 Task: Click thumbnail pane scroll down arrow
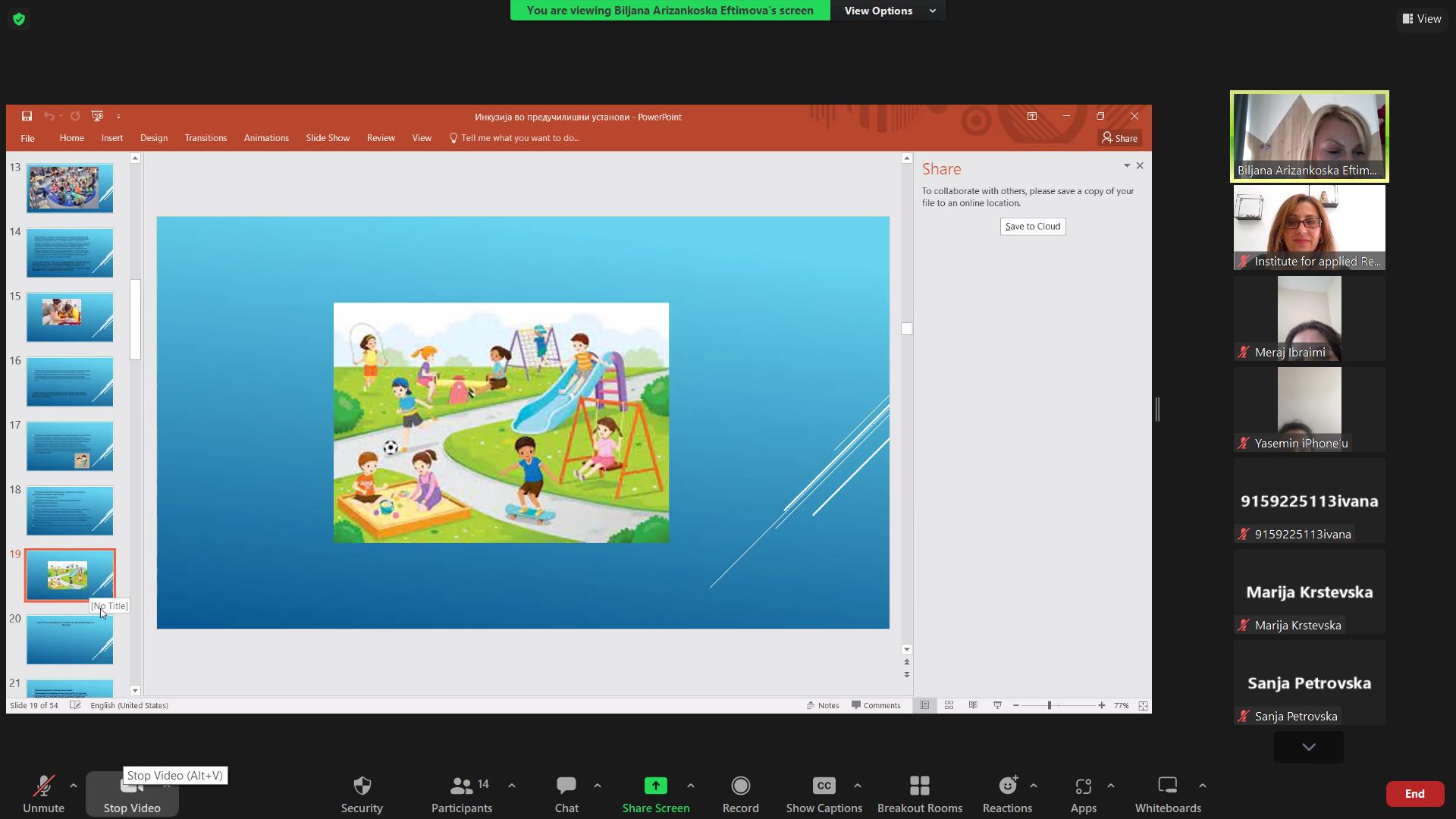135,691
